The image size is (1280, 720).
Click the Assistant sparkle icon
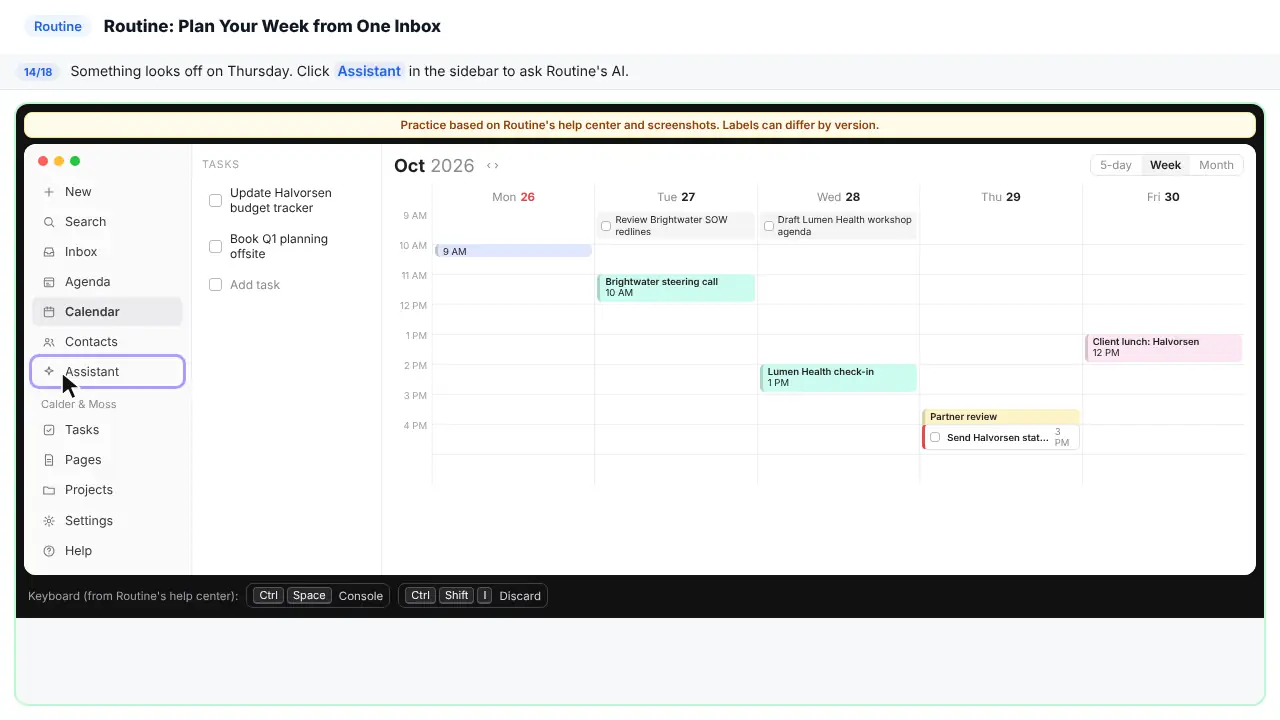pyautogui.click(x=49, y=372)
